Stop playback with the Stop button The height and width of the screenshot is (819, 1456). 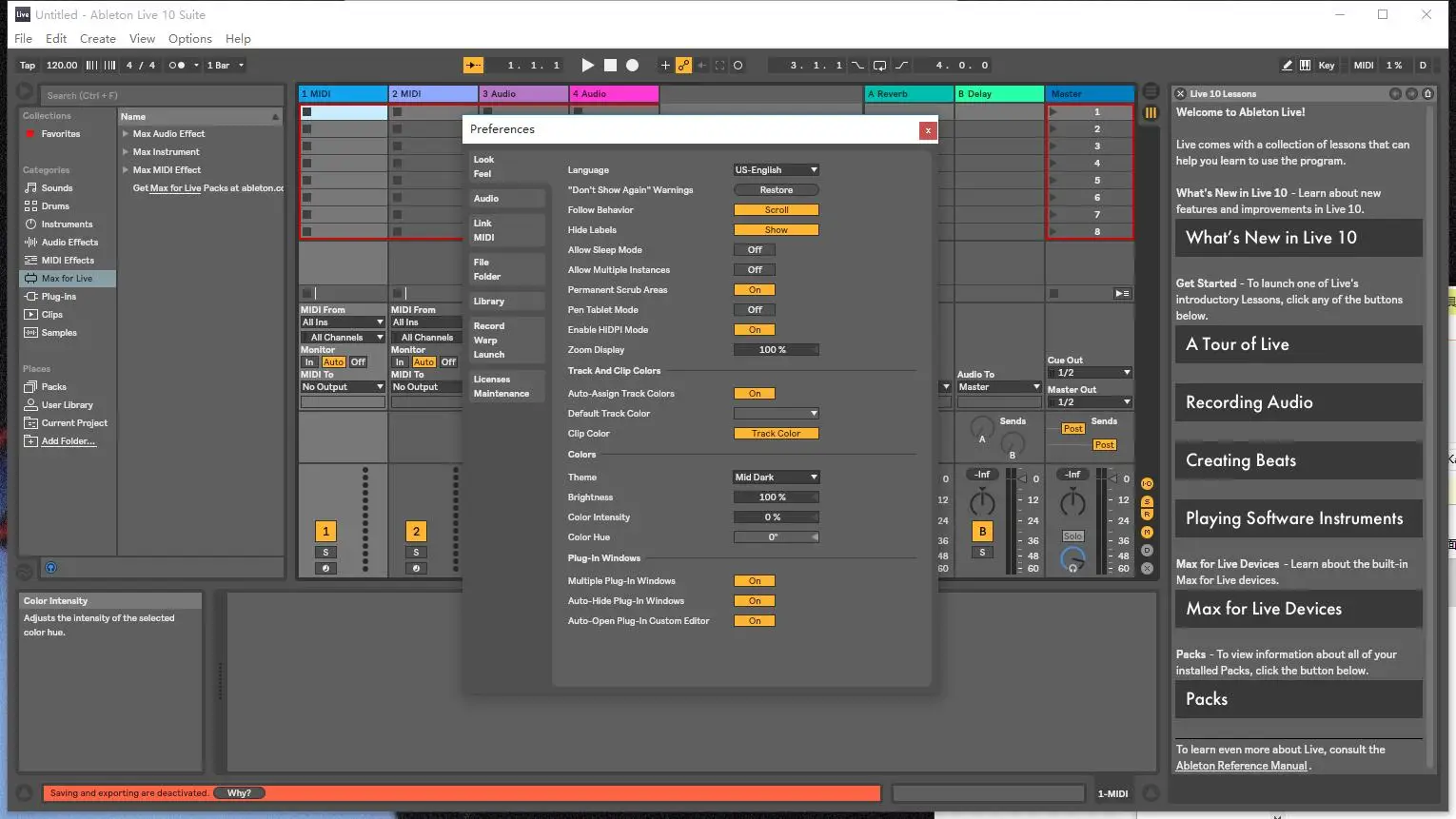[x=610, y=65]
